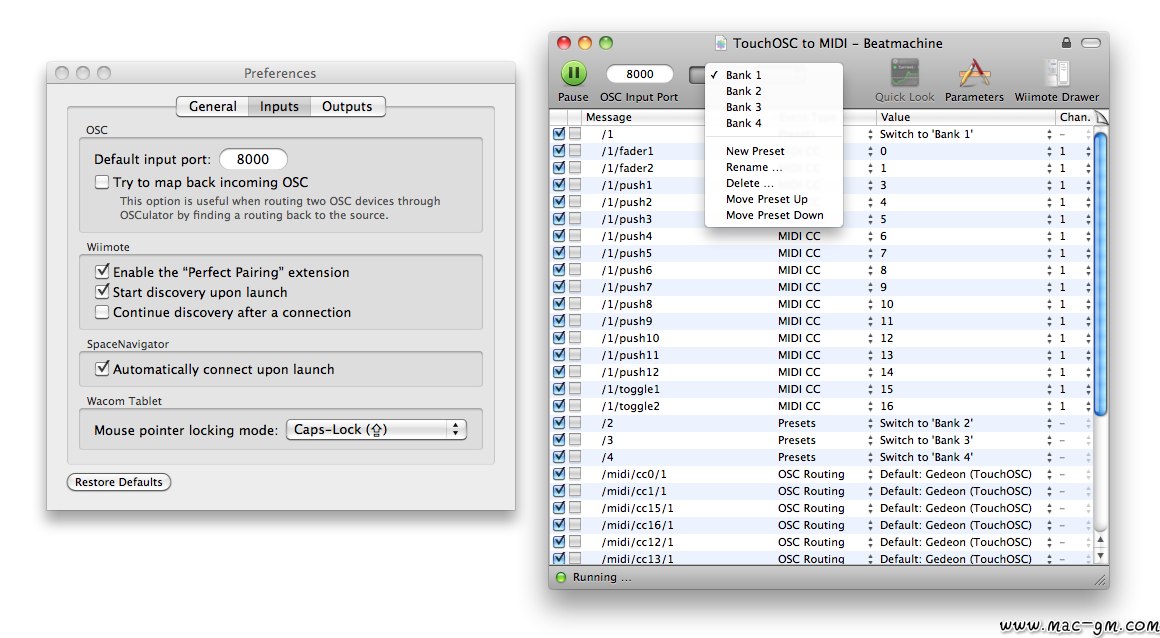Uncheck the /1/fader1 message checkbox
The image size is (1160, 638).
(x=559, y=150)
